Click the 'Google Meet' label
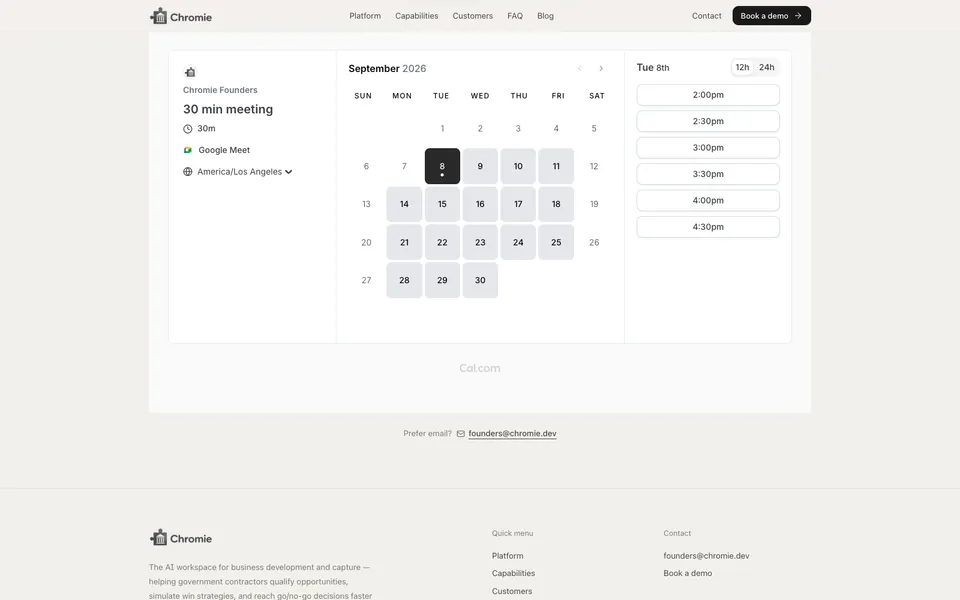Viewport: 960px width, 600px height. [224, 150]
